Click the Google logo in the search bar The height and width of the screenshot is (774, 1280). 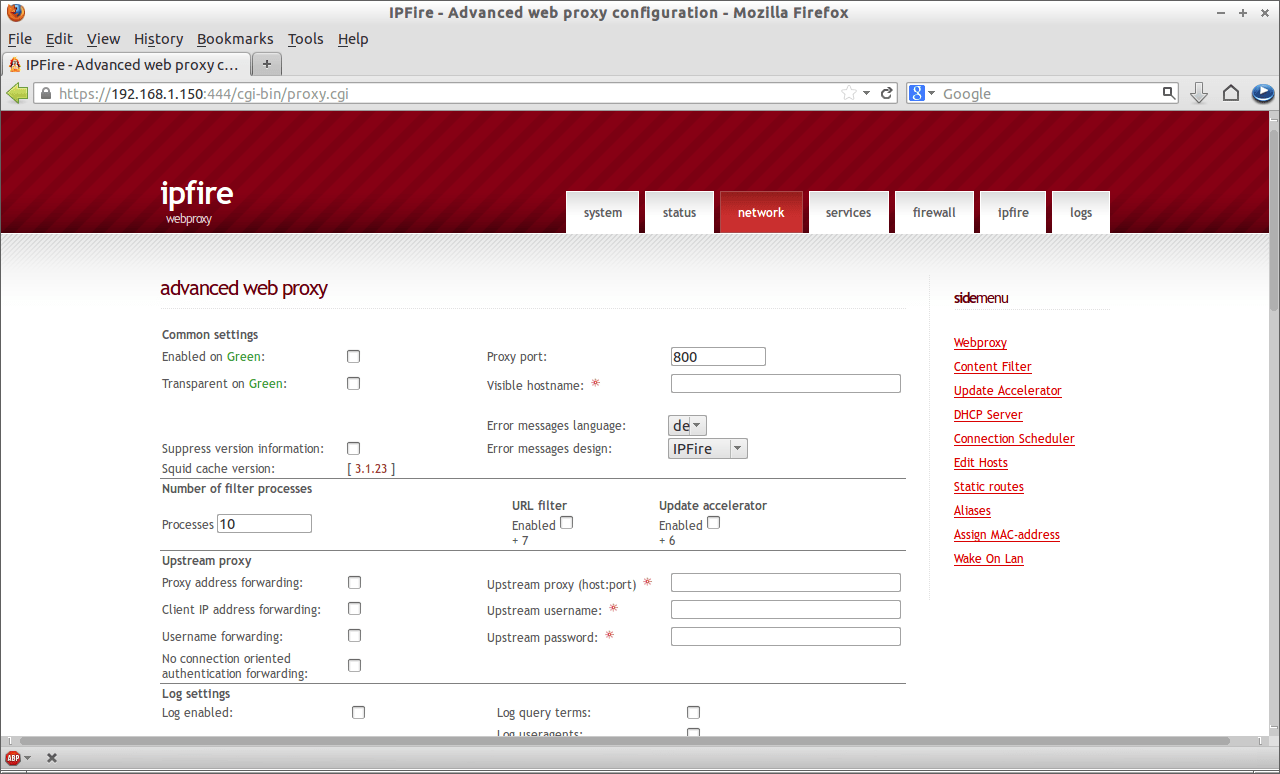pyautogui.click(x=917, y=92)
